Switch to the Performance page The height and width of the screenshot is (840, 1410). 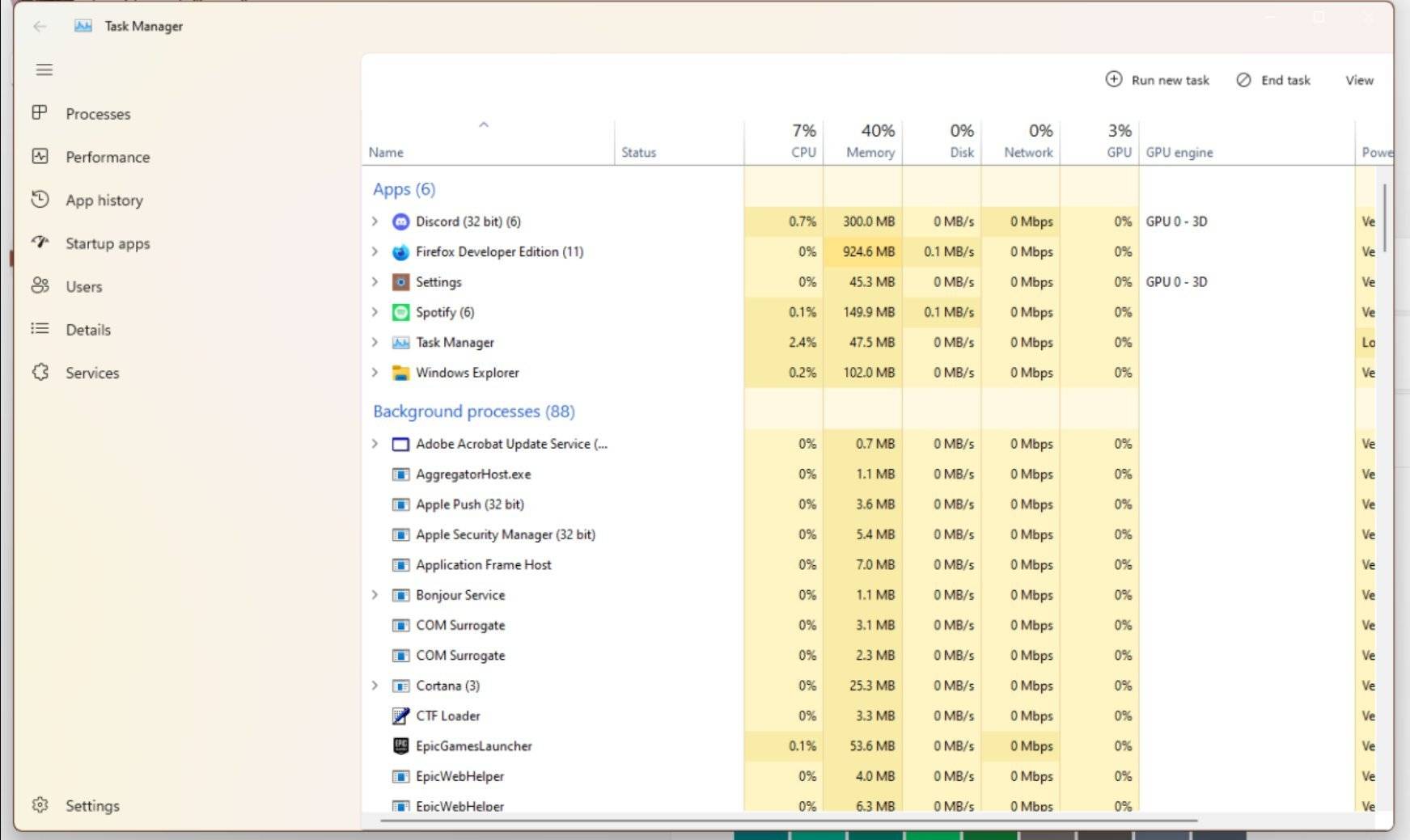tap(108, 157)
